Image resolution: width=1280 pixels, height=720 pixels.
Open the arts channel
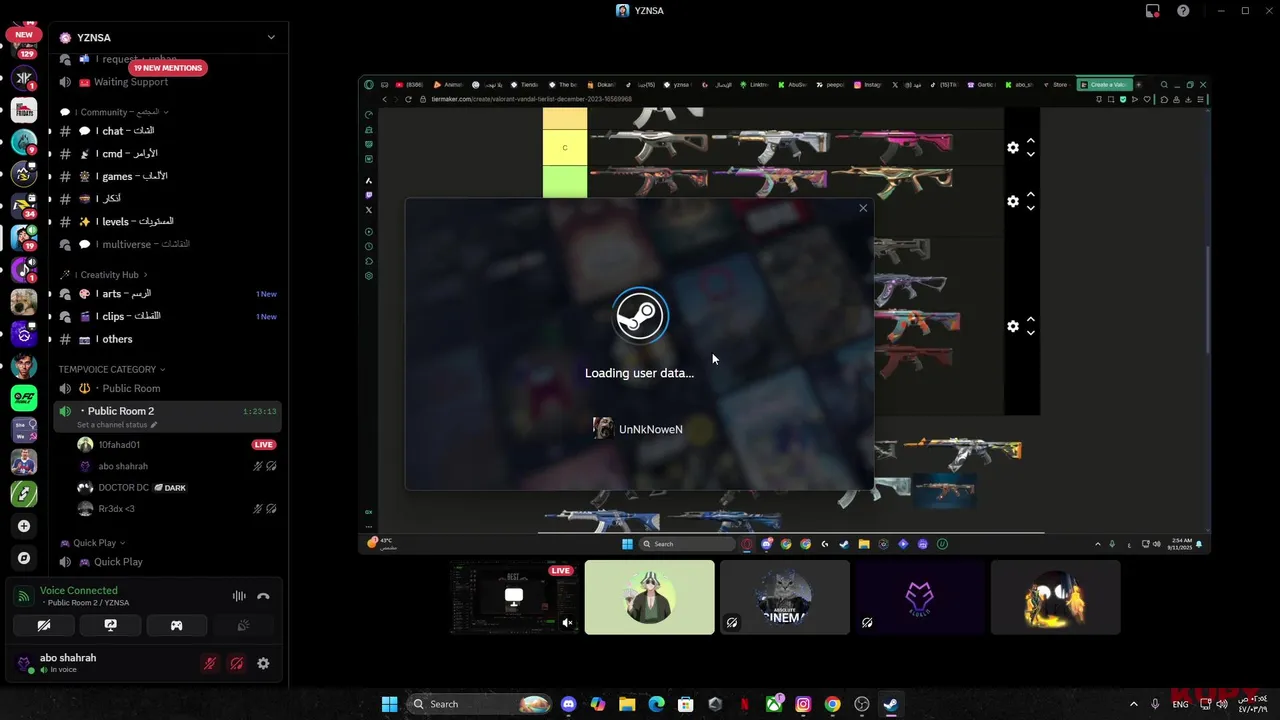click(166, 294)
